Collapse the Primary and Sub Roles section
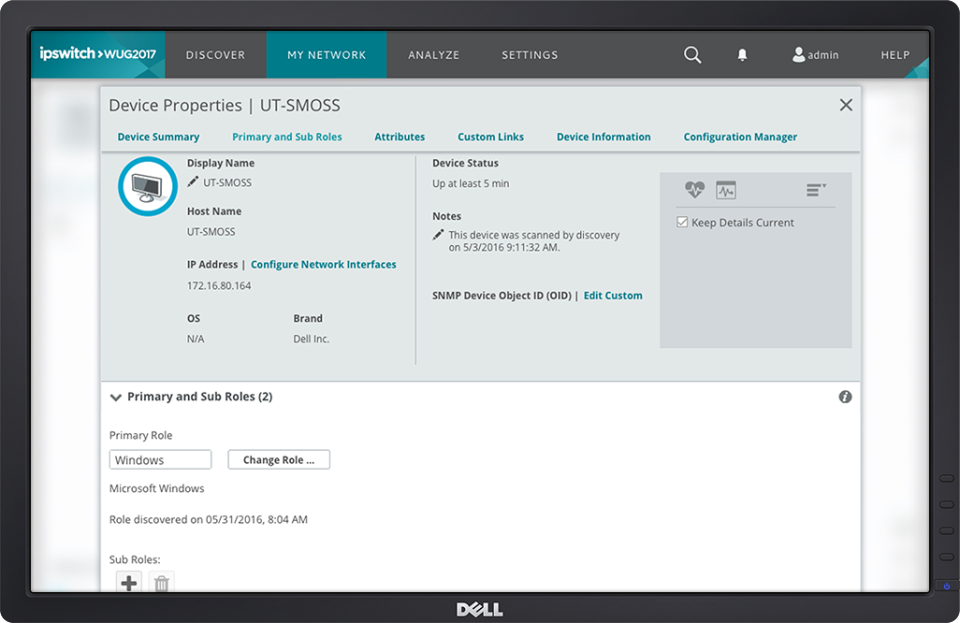This screenshot has height=623, width=960. [115, 397]
